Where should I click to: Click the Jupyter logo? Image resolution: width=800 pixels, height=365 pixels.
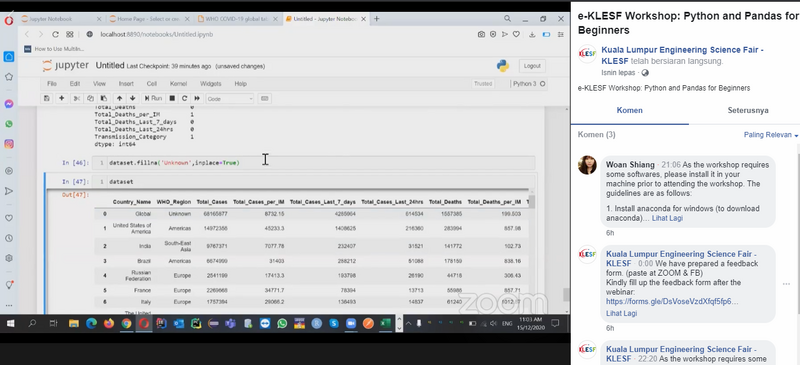65,66
